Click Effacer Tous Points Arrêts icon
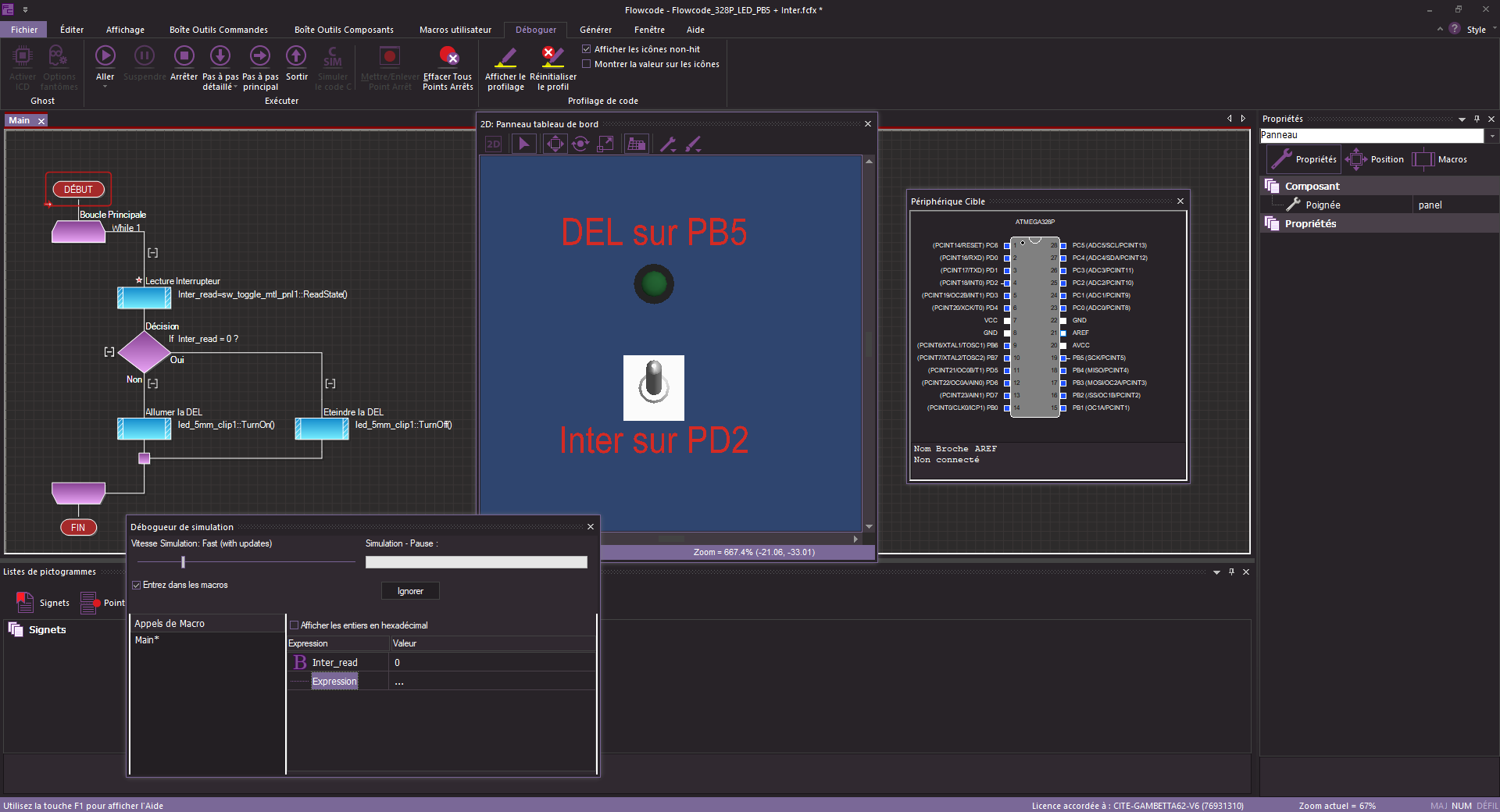This screenshot has width=1500, height=812. pyautogui.click(x=448, y=56)
